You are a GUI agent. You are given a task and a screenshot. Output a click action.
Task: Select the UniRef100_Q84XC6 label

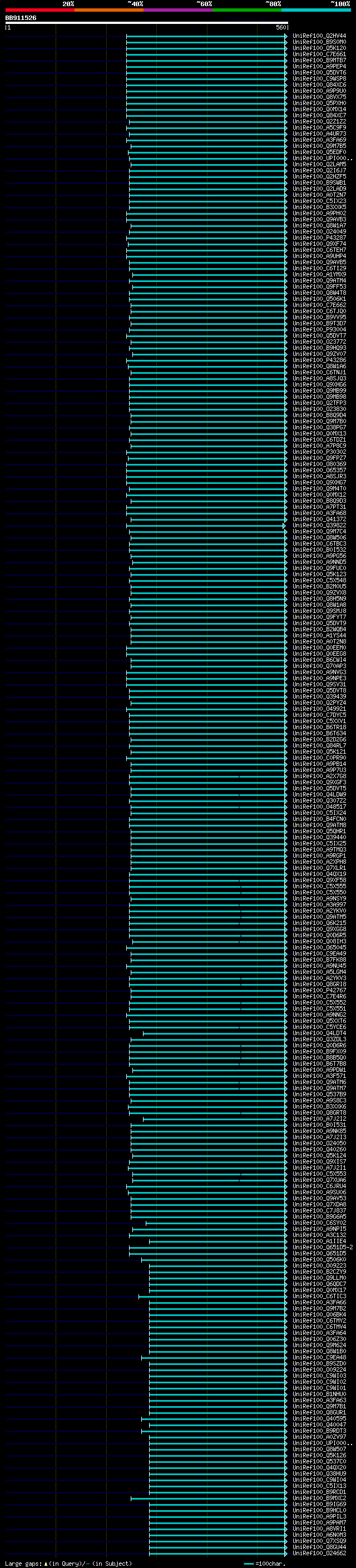(x=319, y=85)
